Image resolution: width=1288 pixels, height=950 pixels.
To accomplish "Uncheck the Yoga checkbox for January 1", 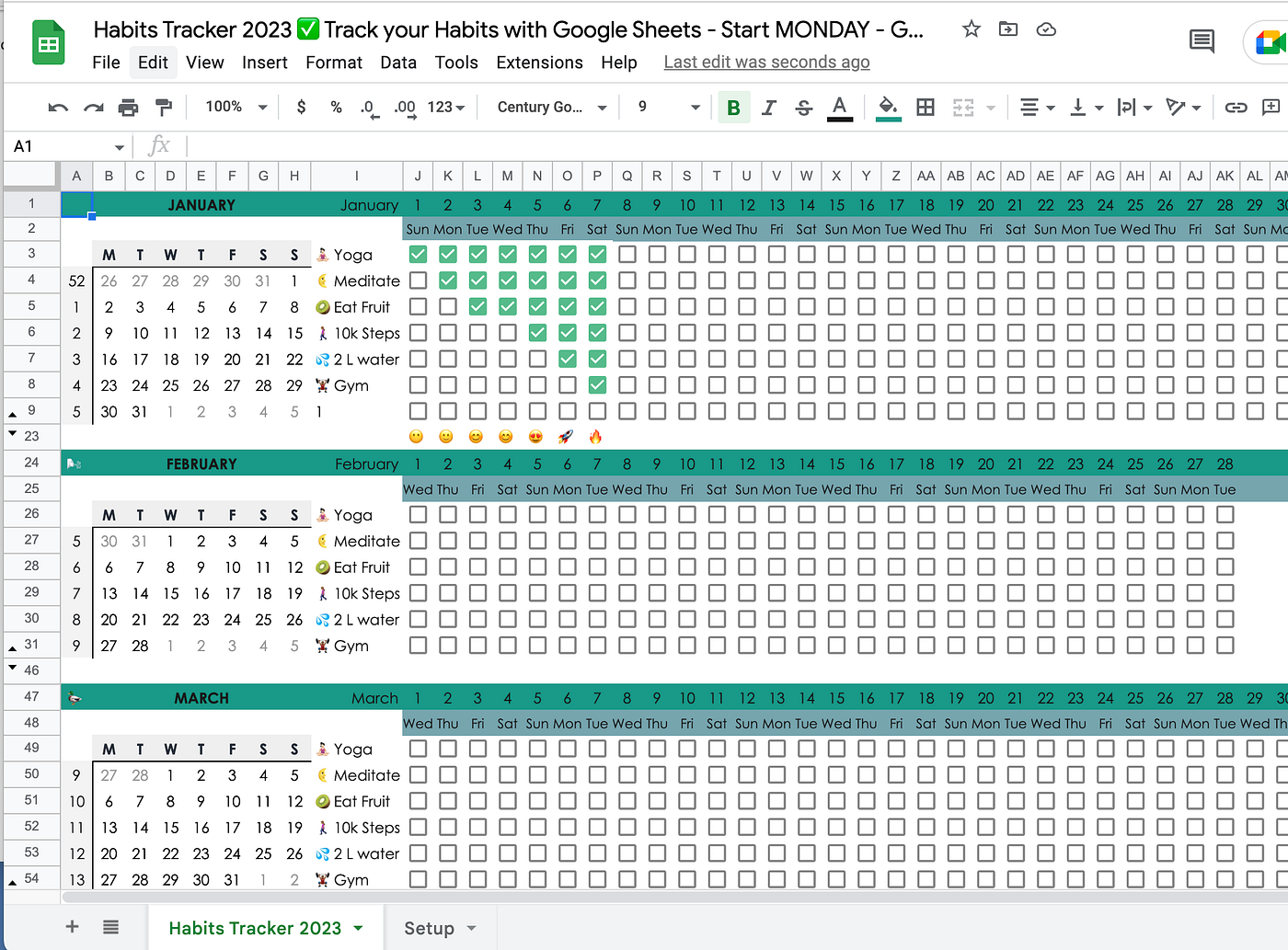I will [418, 254].
